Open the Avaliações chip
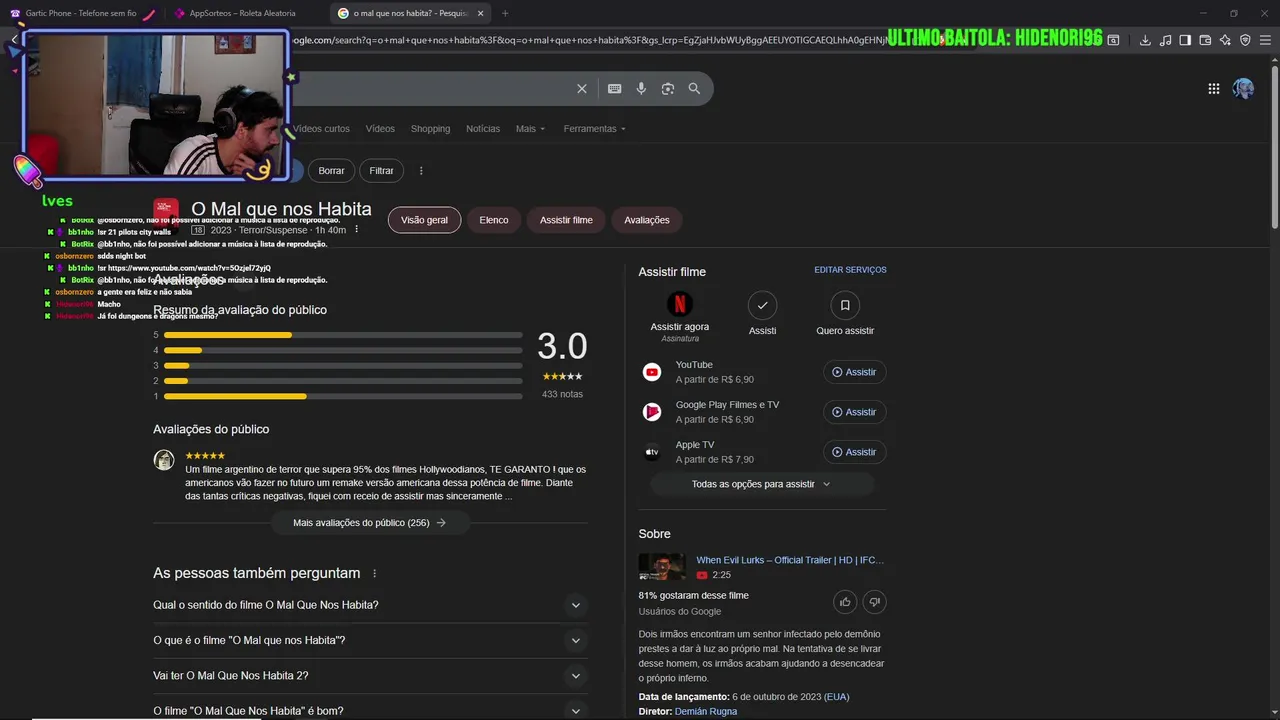This screenshot has width=1280, height=720. click(647, 220)
